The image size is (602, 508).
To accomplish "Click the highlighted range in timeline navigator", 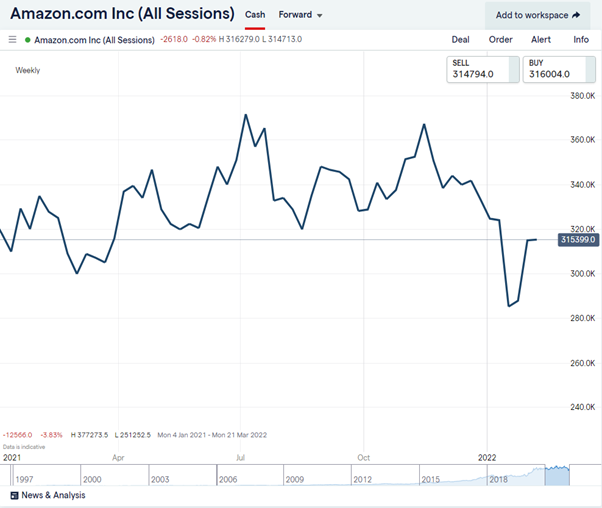I will 557,476.
